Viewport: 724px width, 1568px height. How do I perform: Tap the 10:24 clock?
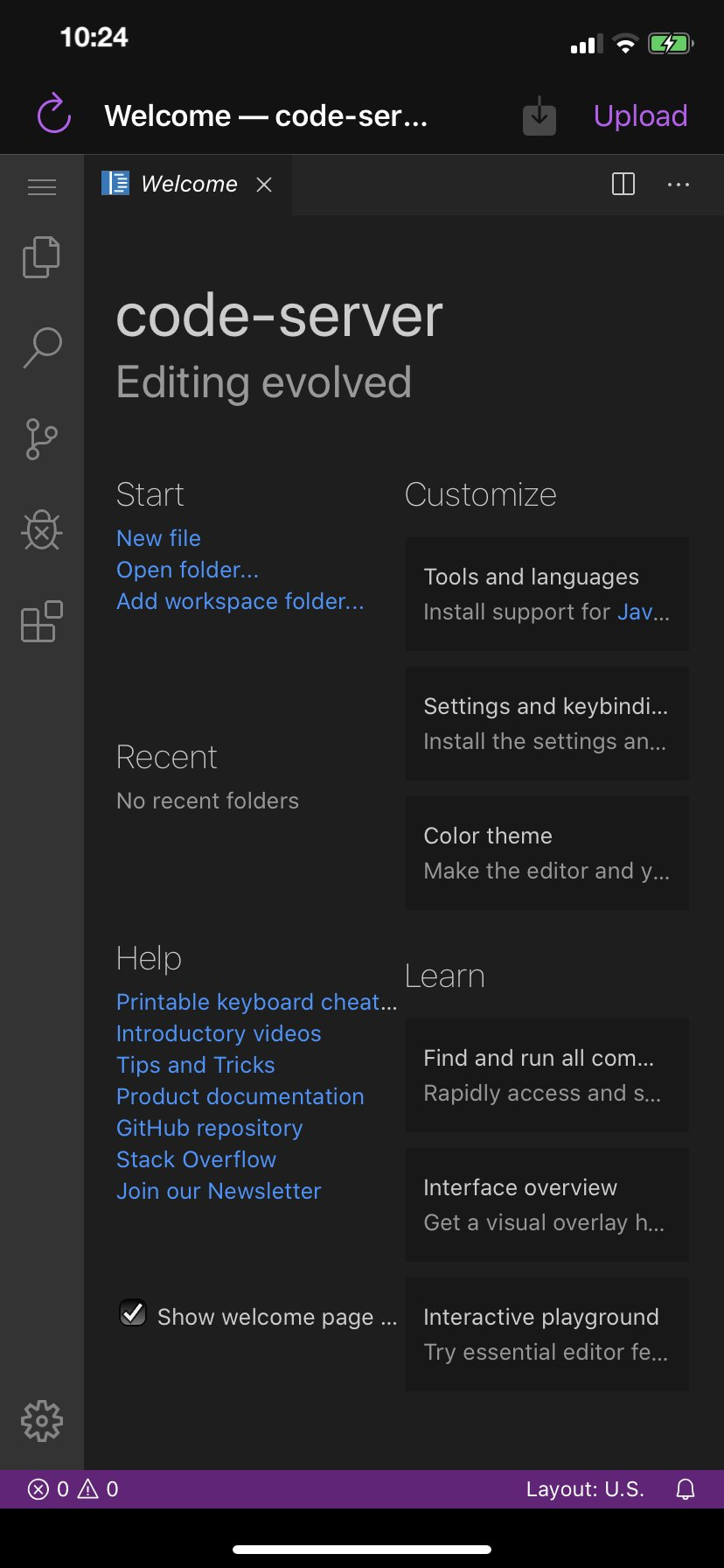[94, 37]
